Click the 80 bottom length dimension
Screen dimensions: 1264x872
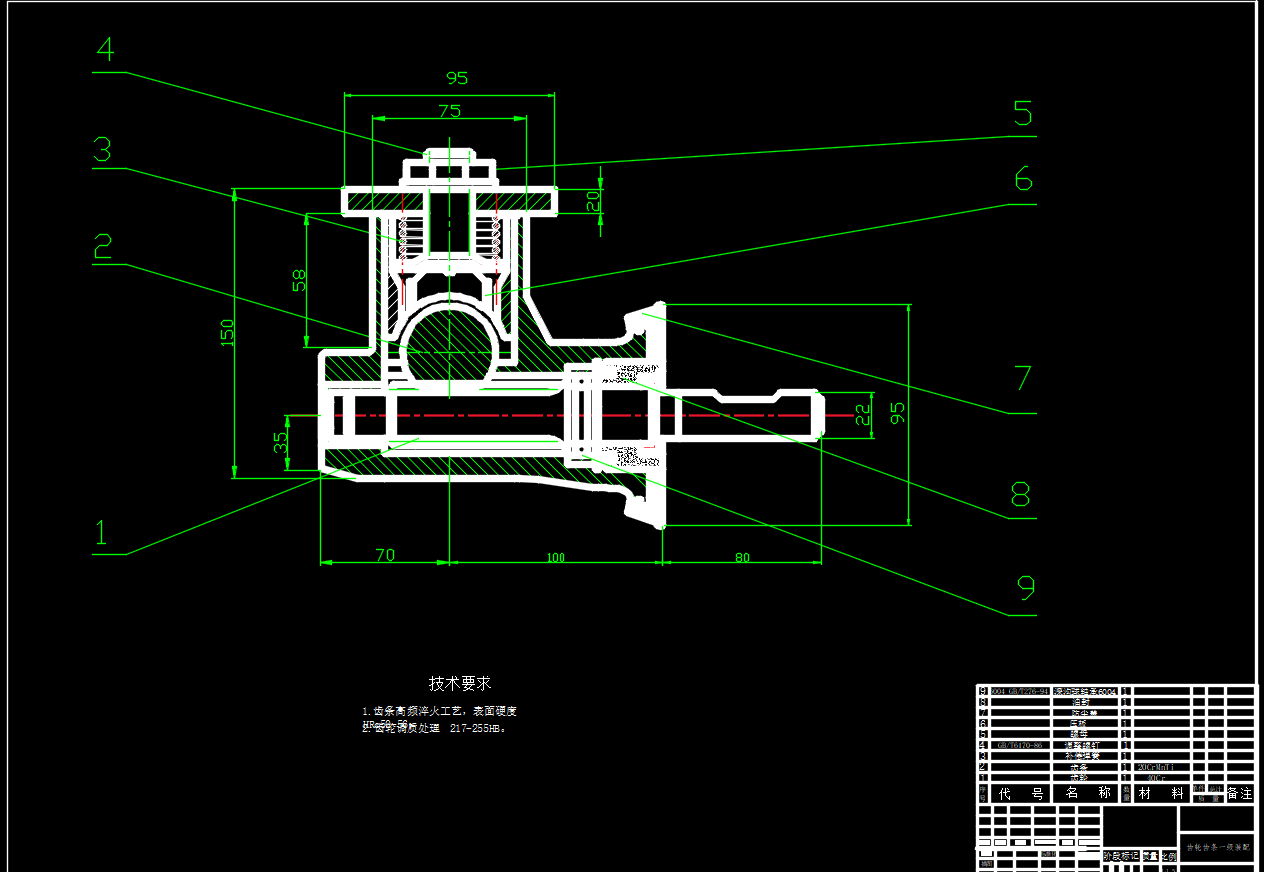pos(742,558)
